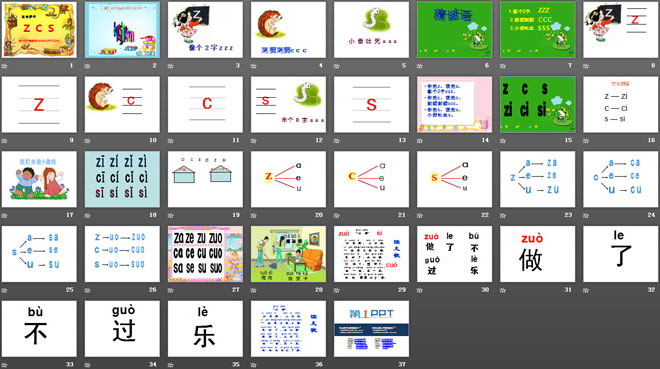660x369 pixels.
Task: Select slide 37, the 第1PPT ending slide
Action: pos(371,329)
